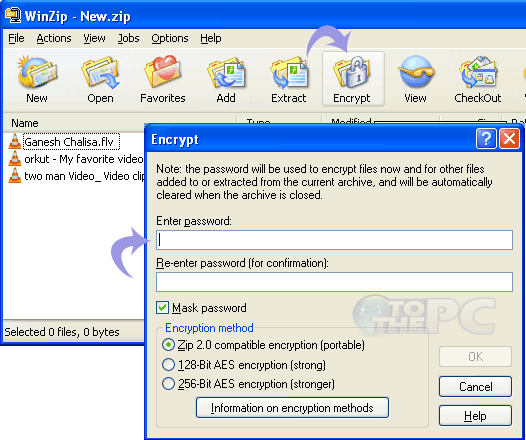This screenshot has width=526, height=440.
Task: Select Zip 2.0 compatible encryption option
Action: click(168, 345)
